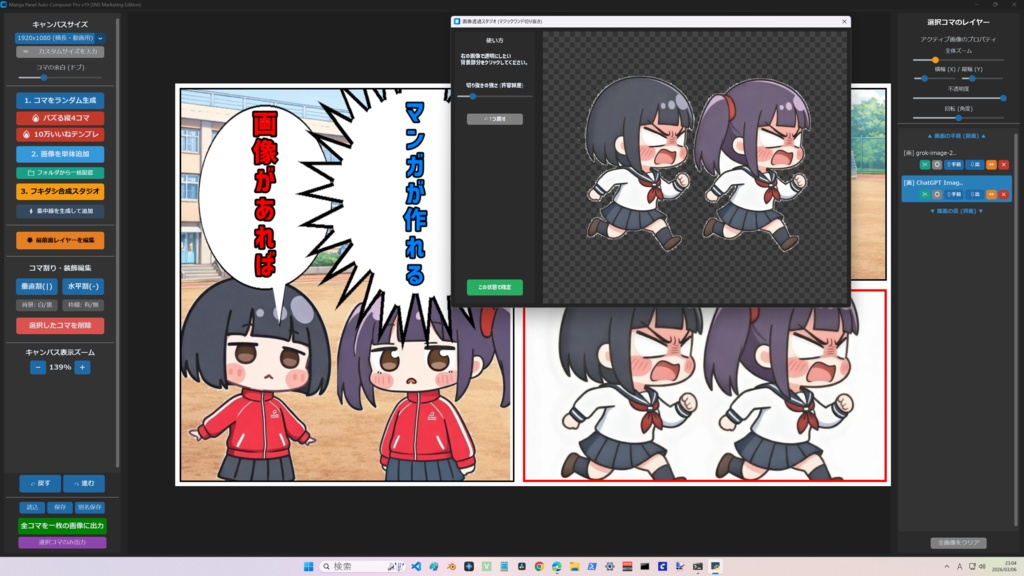Decrease canvas zoom with minus button
Viewport: 1024px width, 576px height.
[x=38, y=367]
